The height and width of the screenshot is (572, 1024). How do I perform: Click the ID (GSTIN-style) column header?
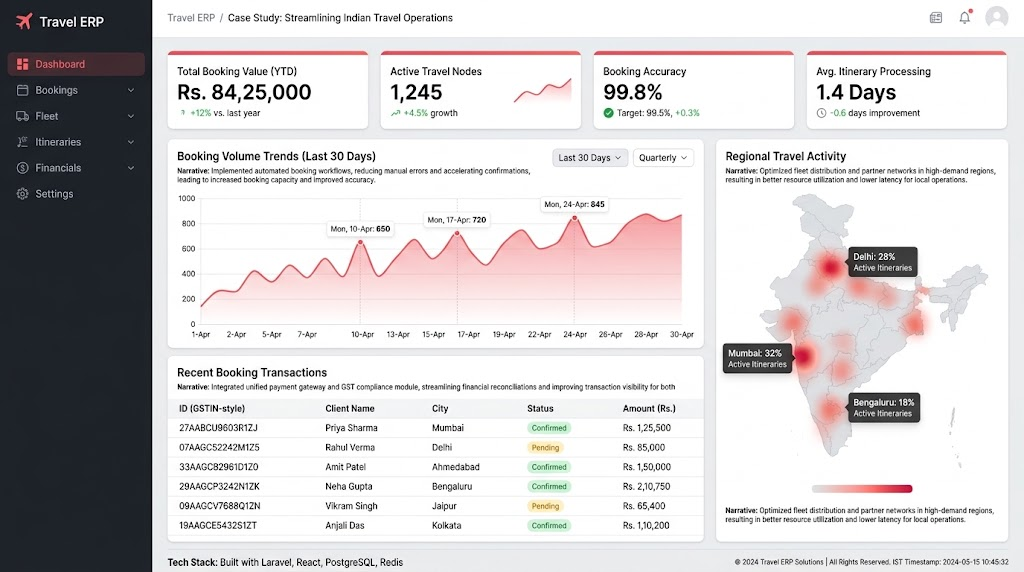coord(212,408)
